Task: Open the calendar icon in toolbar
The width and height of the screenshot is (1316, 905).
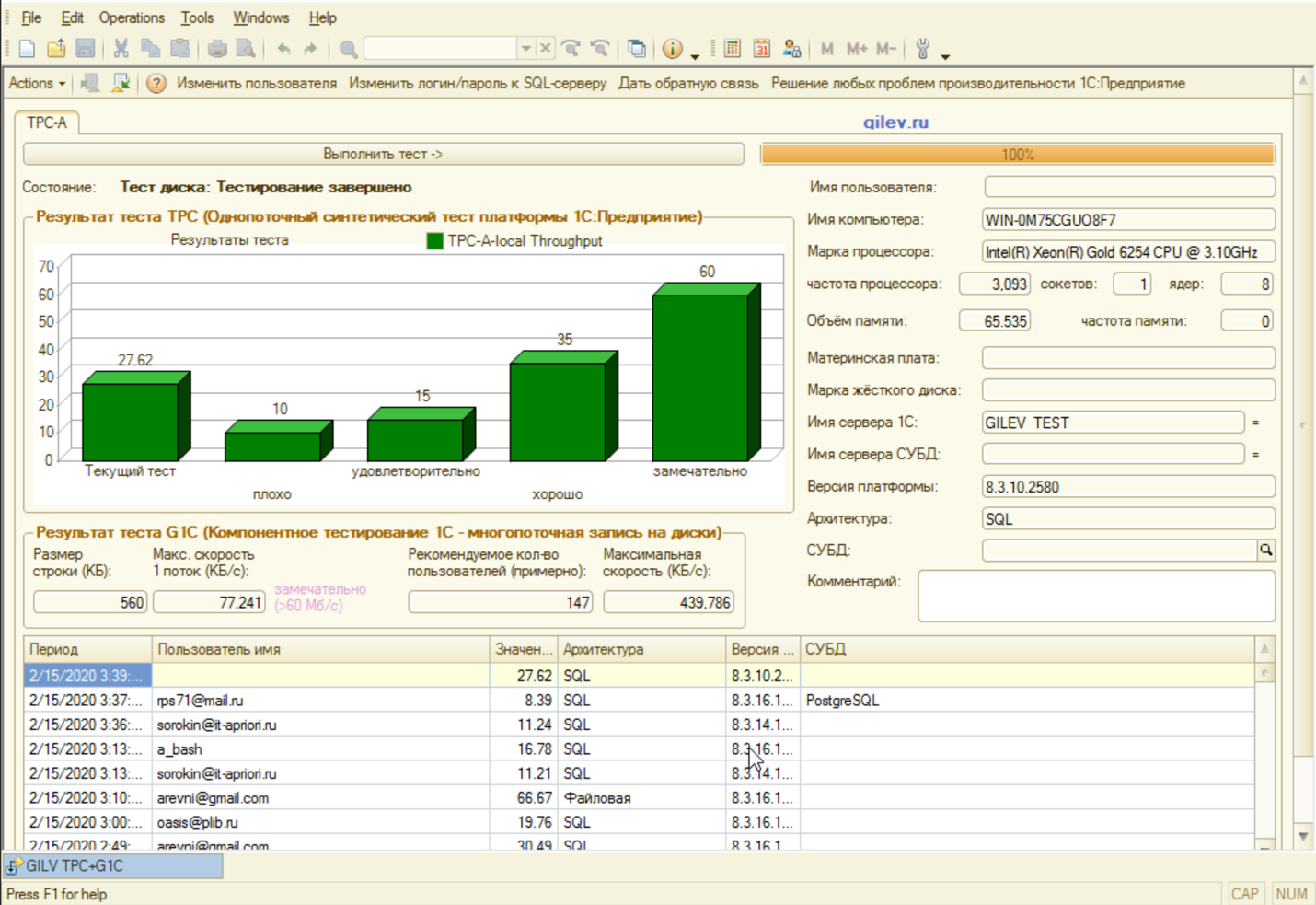Action: (x=762, y=49)
